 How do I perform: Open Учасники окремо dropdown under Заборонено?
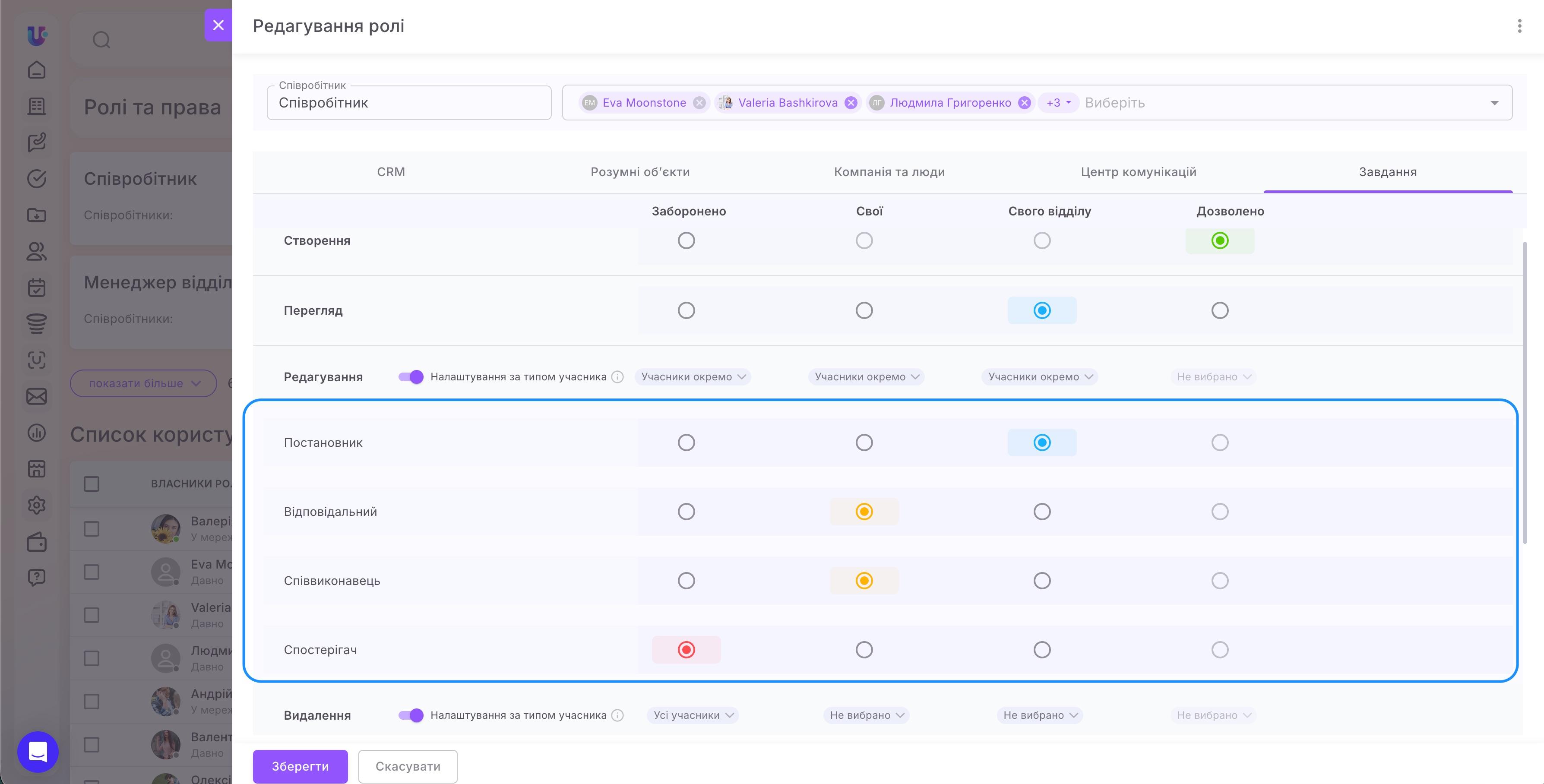693,377
